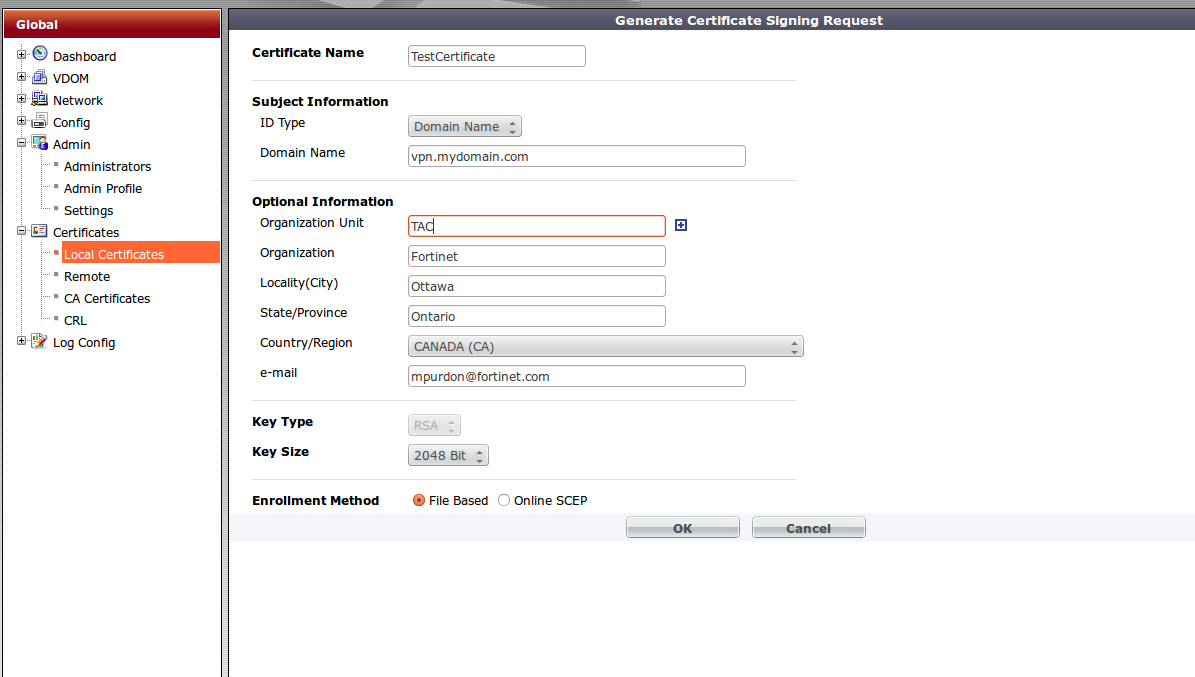
Task: Open the Config section label
Action: click(x=72, y=123)
